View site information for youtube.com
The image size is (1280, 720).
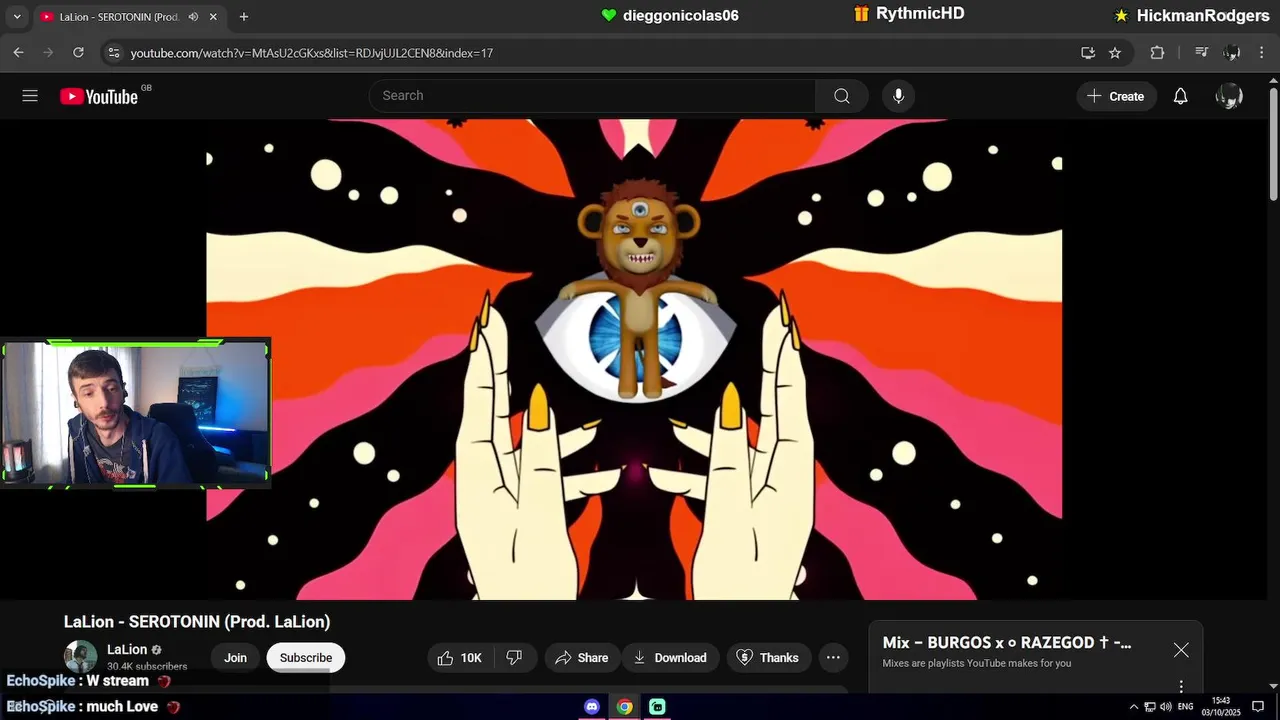coord(113,52)
